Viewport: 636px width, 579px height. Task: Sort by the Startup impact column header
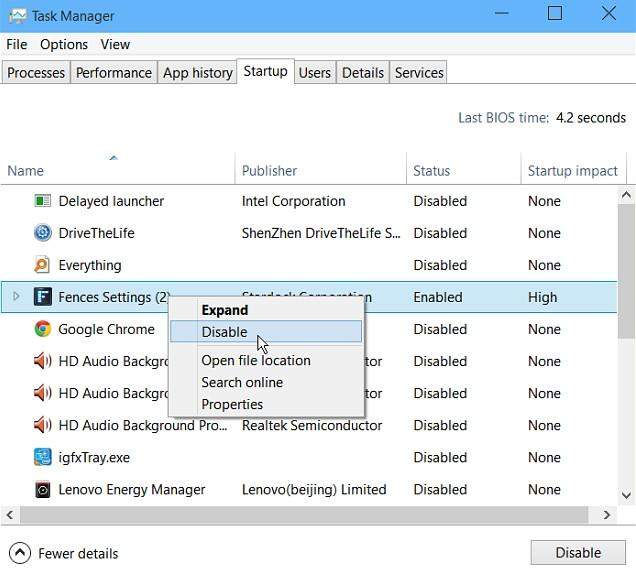(573, 170)
